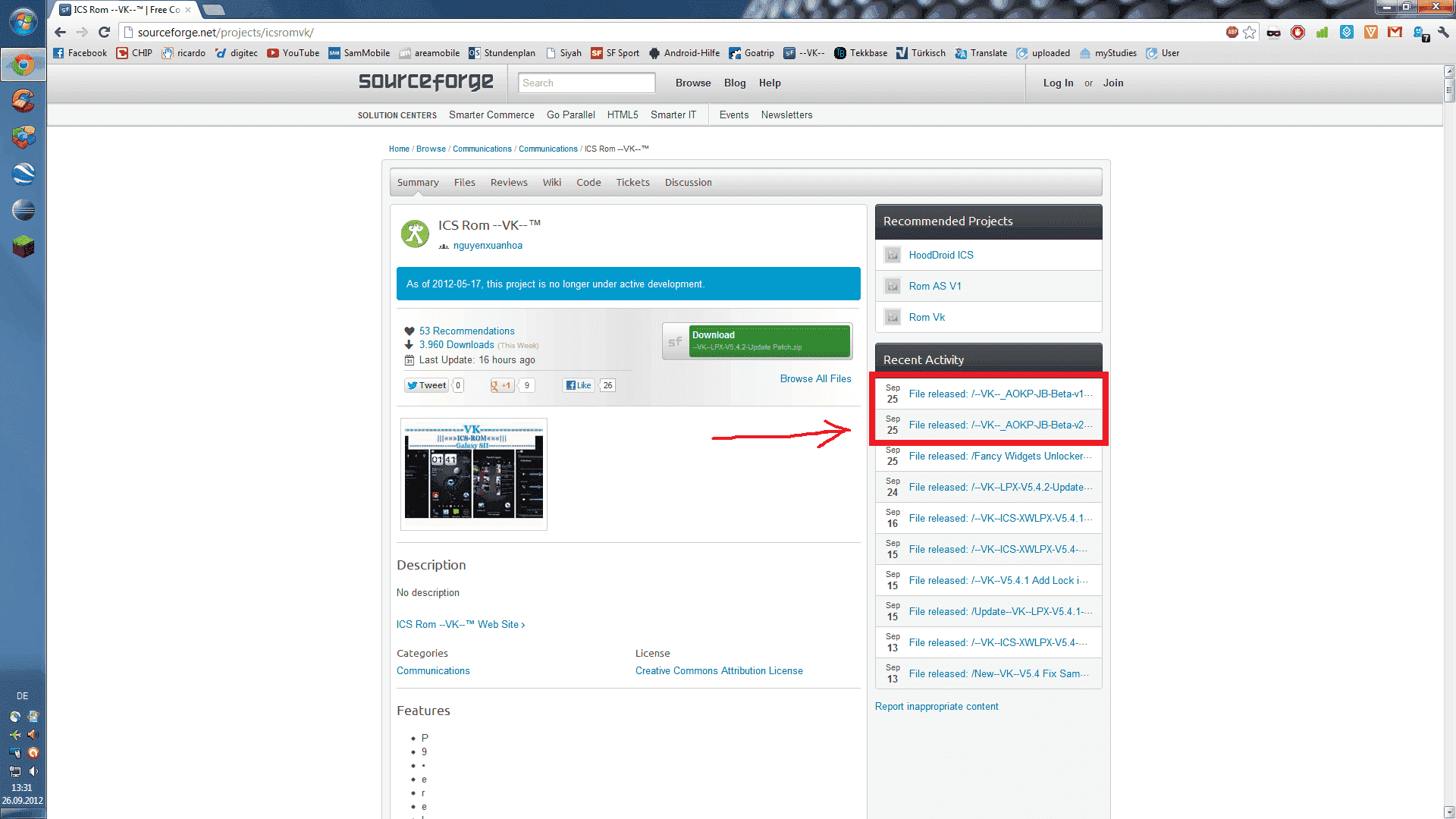Open the YouTube bookmark
This screenshot has height=819, width=1456.
(293, 53)
